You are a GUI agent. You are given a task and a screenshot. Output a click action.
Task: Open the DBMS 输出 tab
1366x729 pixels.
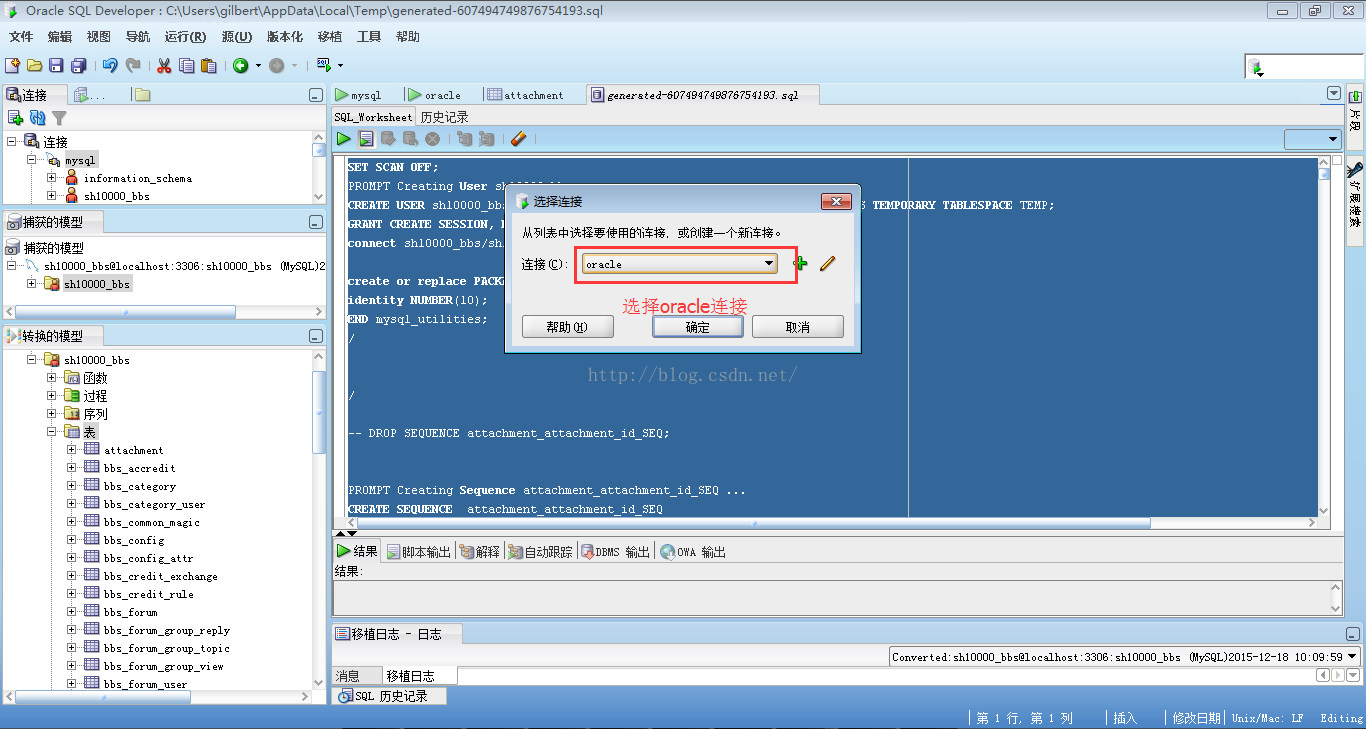point(614,551)
